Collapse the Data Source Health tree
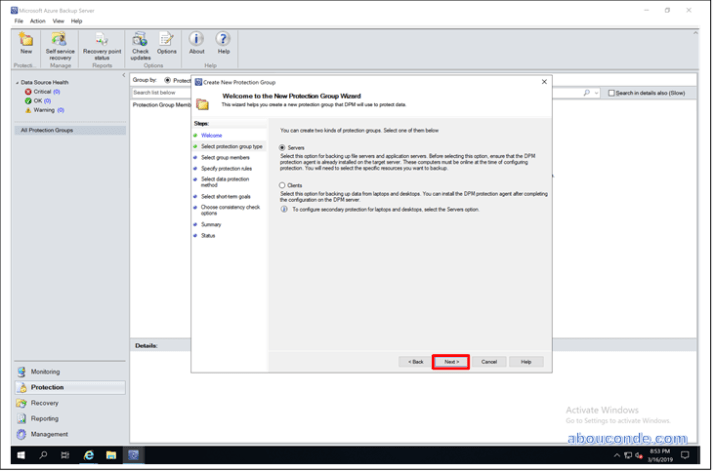Image resolution: width=714 pixels, height=471 pixels. coord(18,83)
